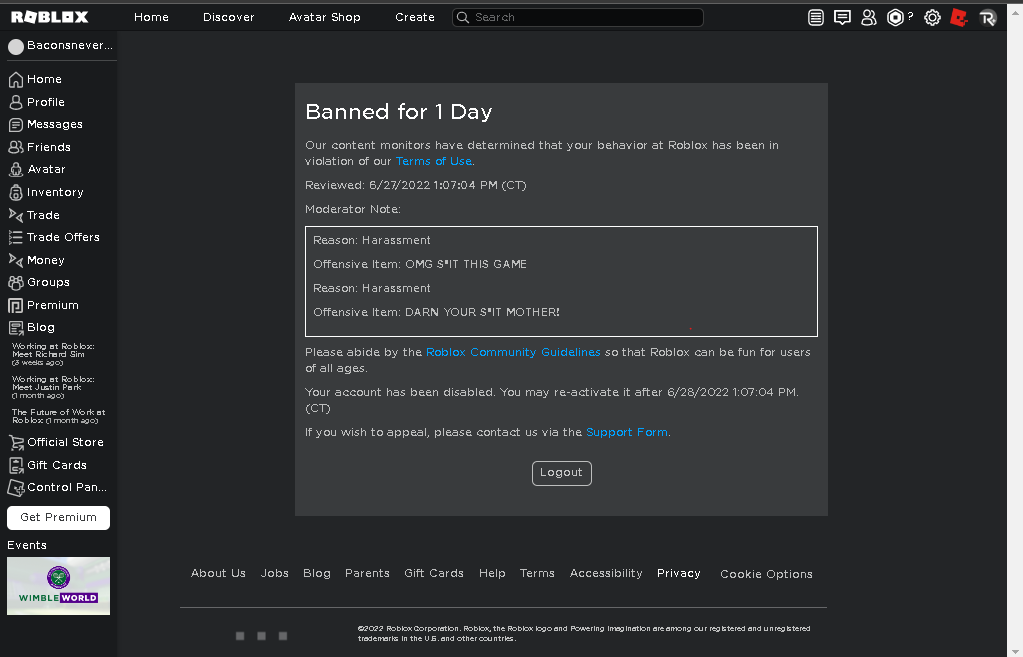
Task: Click the Get Premium button
Action: click(58, 517)
